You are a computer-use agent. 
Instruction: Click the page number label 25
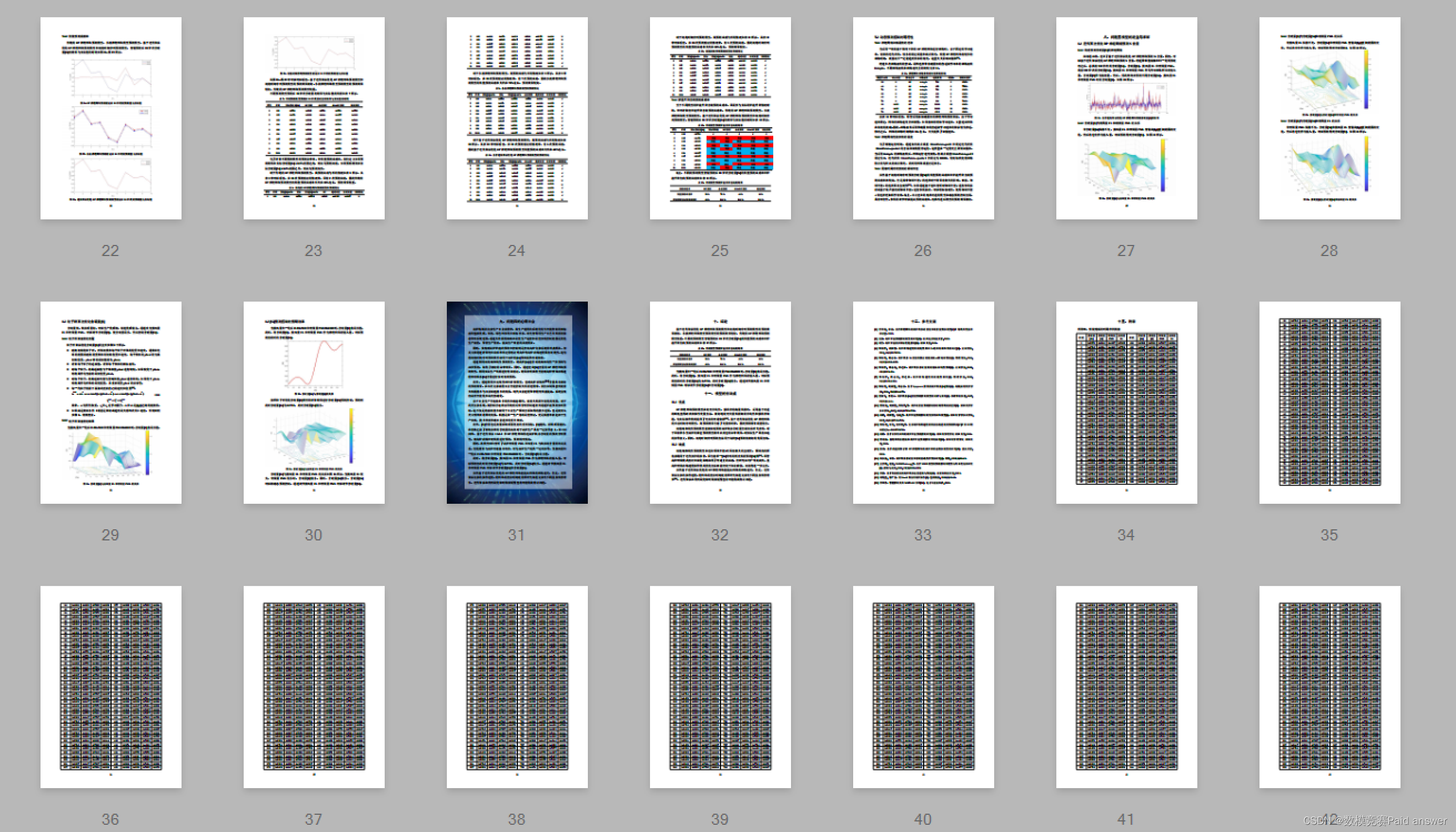[720, 250]
